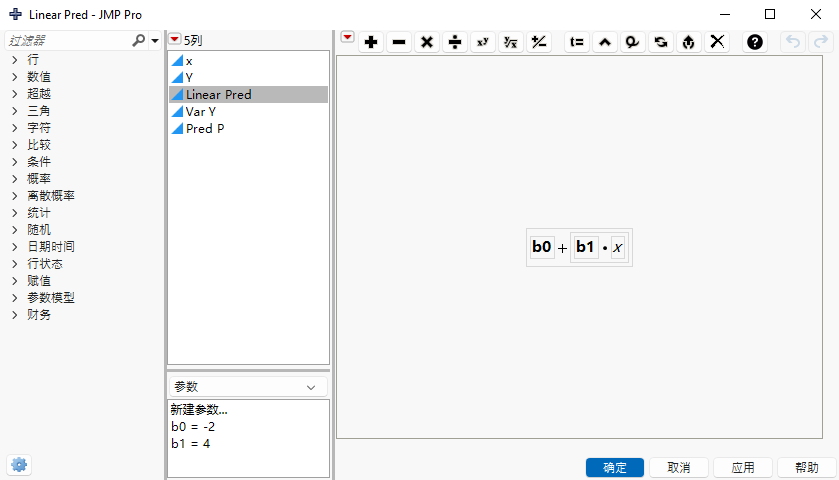Click the undo arrow in toolbar

point(793,42)
